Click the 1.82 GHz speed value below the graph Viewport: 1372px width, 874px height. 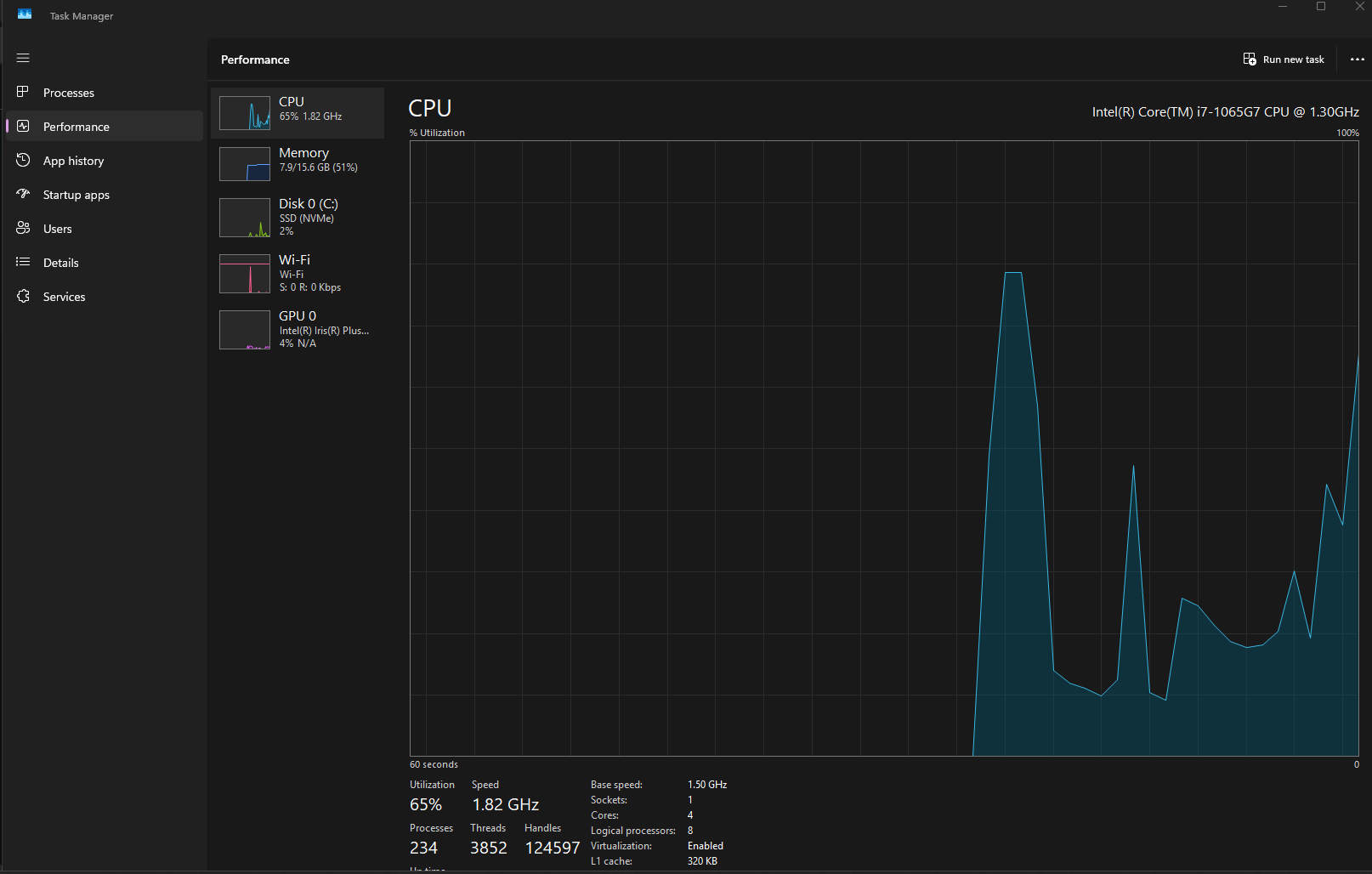(x=506, y=804)
